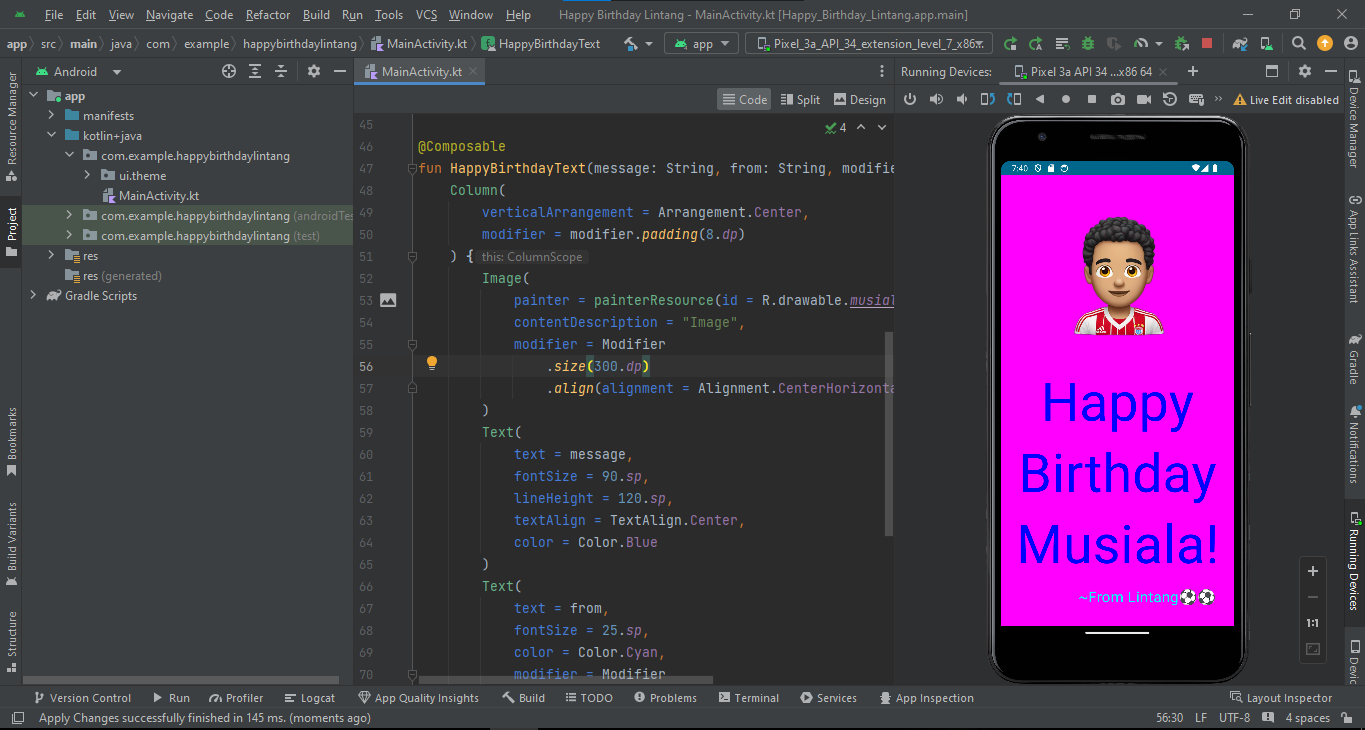Collapse the app module tree node
This screenshot has height=730, width=1365.
point(34,96)
